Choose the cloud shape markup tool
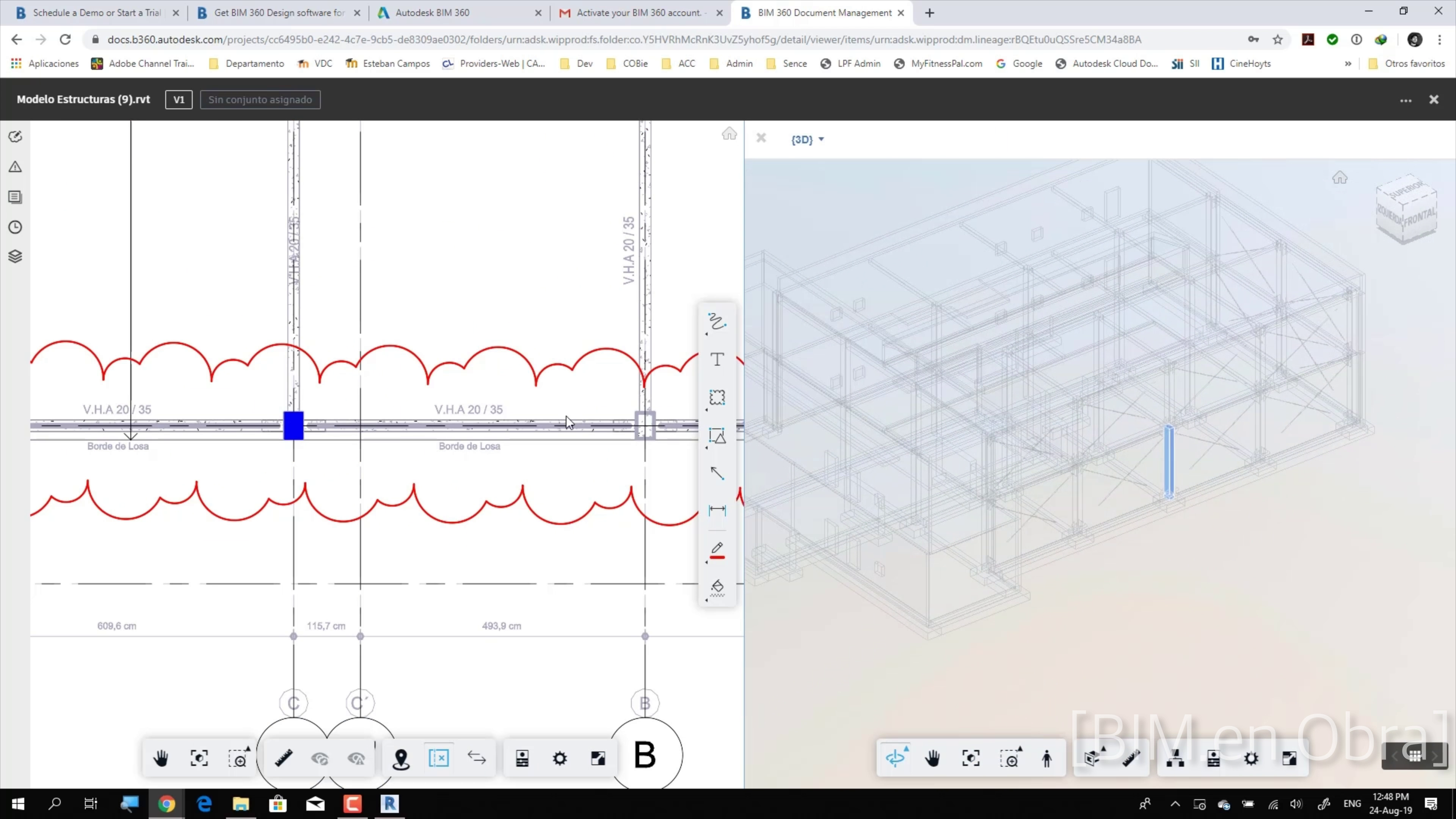The image size is (1456, 819). (717, 398)
